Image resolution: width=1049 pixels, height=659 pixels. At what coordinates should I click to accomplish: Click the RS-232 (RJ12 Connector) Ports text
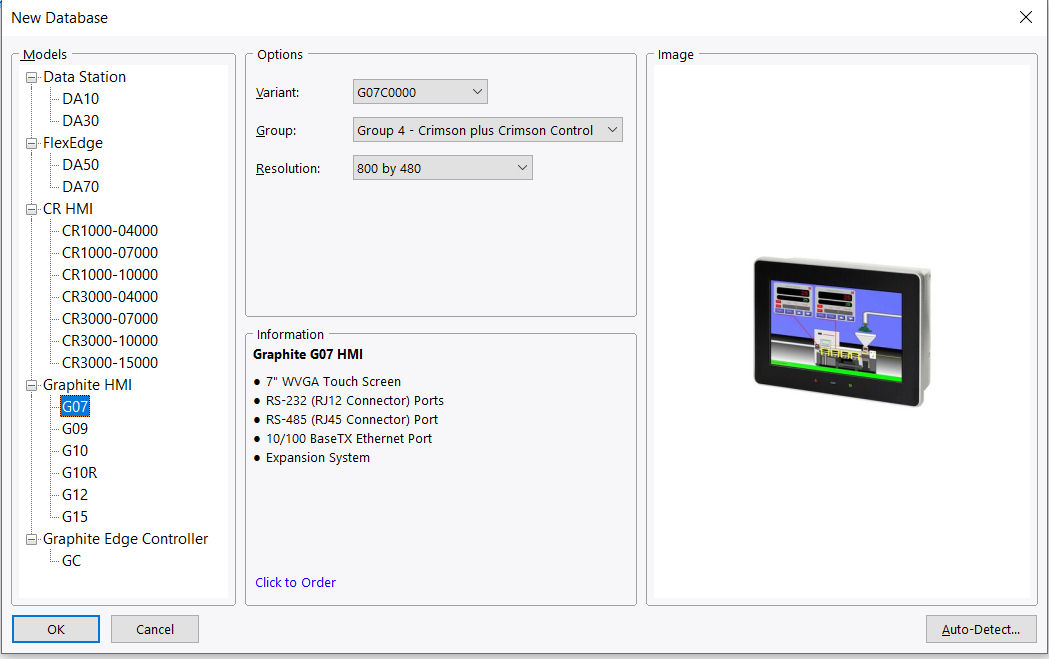coord(355,401)
